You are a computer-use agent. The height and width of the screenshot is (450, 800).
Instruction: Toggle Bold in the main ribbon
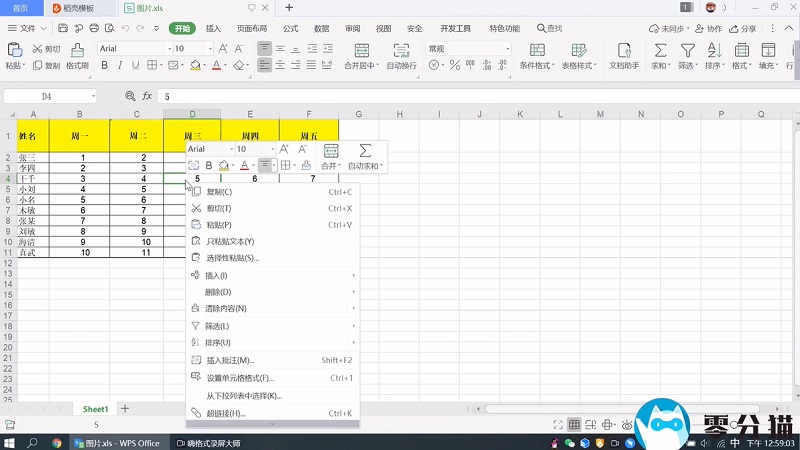103,66
